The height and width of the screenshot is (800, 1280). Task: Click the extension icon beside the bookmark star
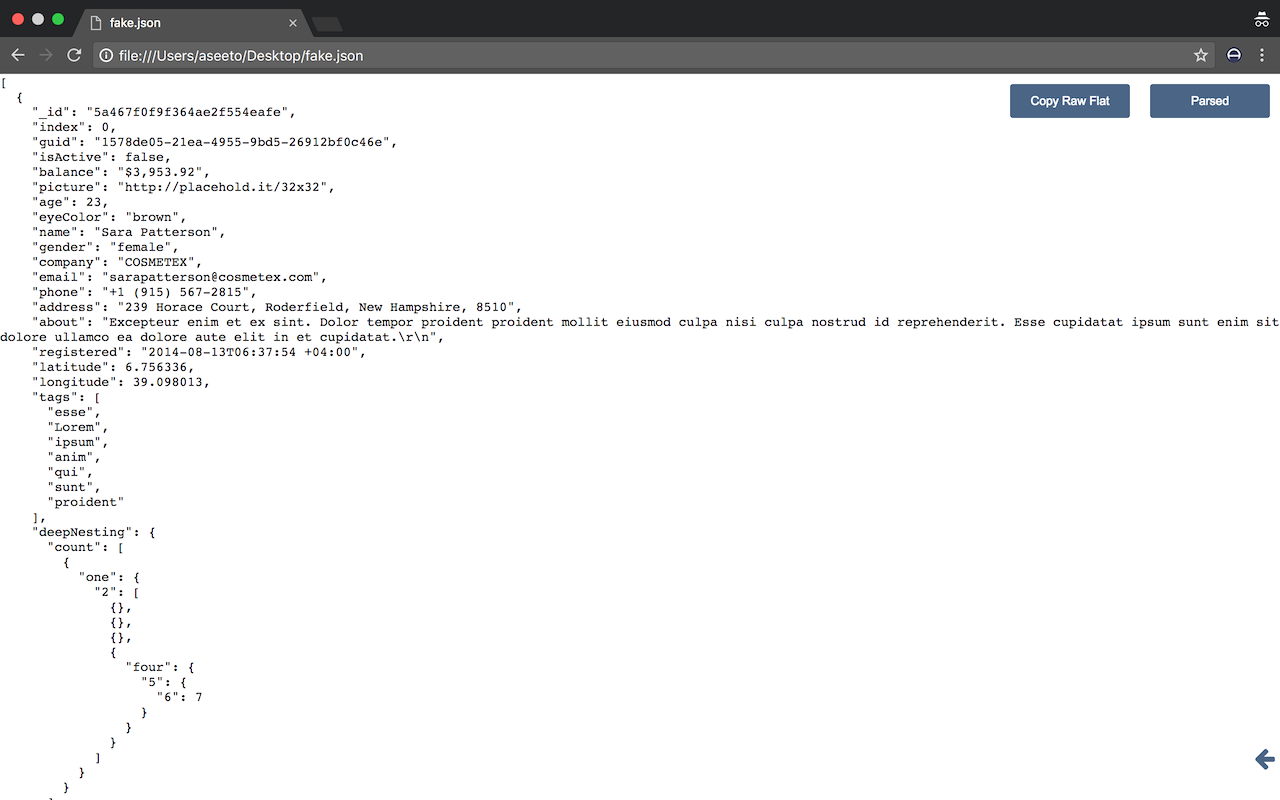pos(1234,55)
